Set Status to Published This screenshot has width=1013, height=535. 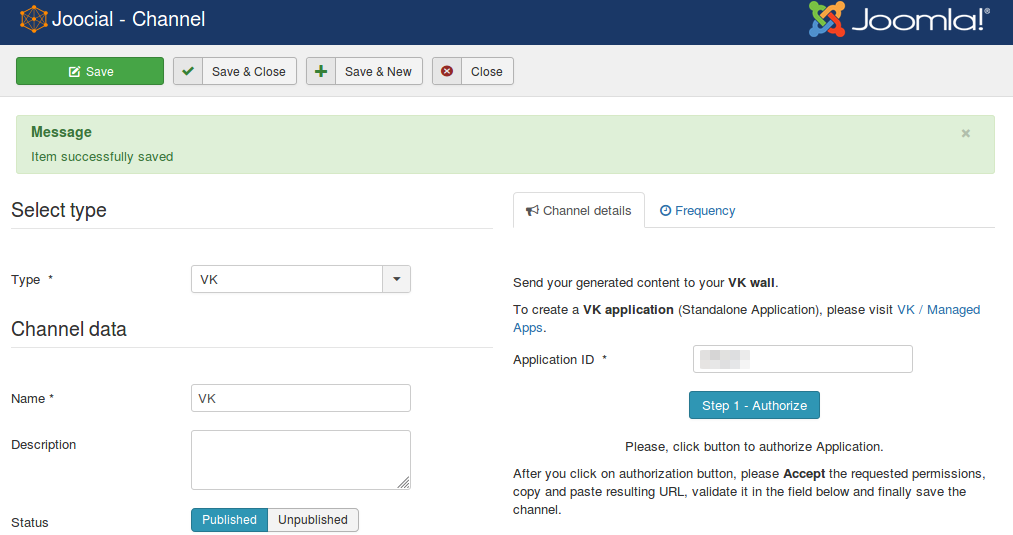coord(229,519)
